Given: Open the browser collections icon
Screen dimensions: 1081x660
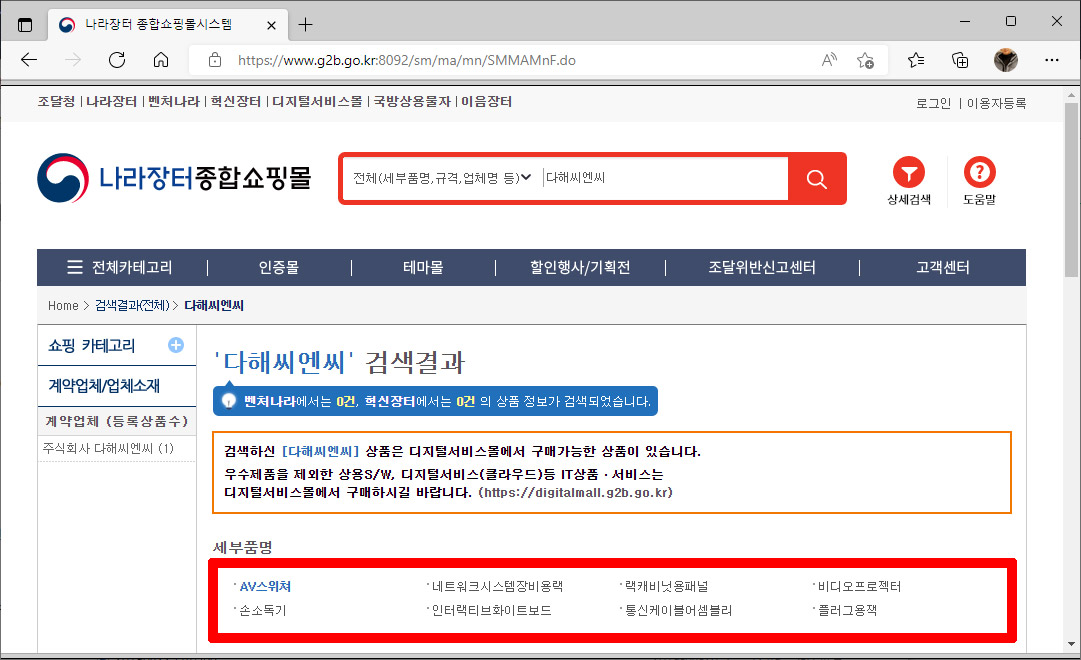Looking at the screenshot, I should tap(960, 60).
